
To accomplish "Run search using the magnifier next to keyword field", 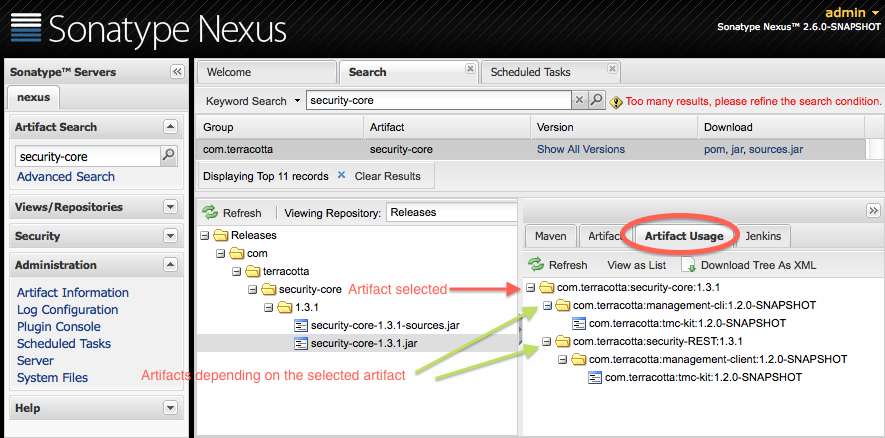I will coord(596,101).
